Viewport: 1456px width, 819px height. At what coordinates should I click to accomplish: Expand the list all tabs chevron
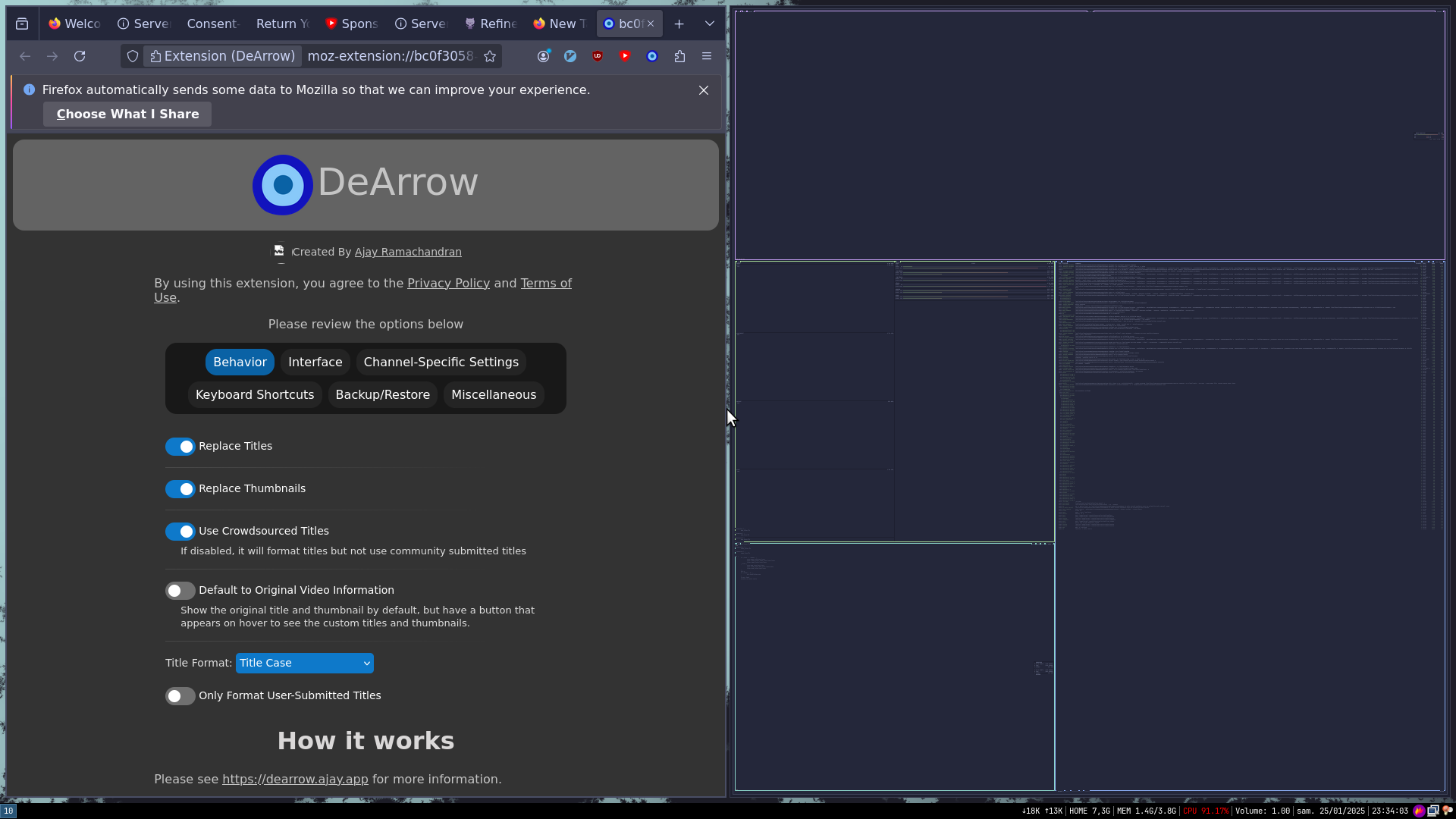[x=710, y=24]
